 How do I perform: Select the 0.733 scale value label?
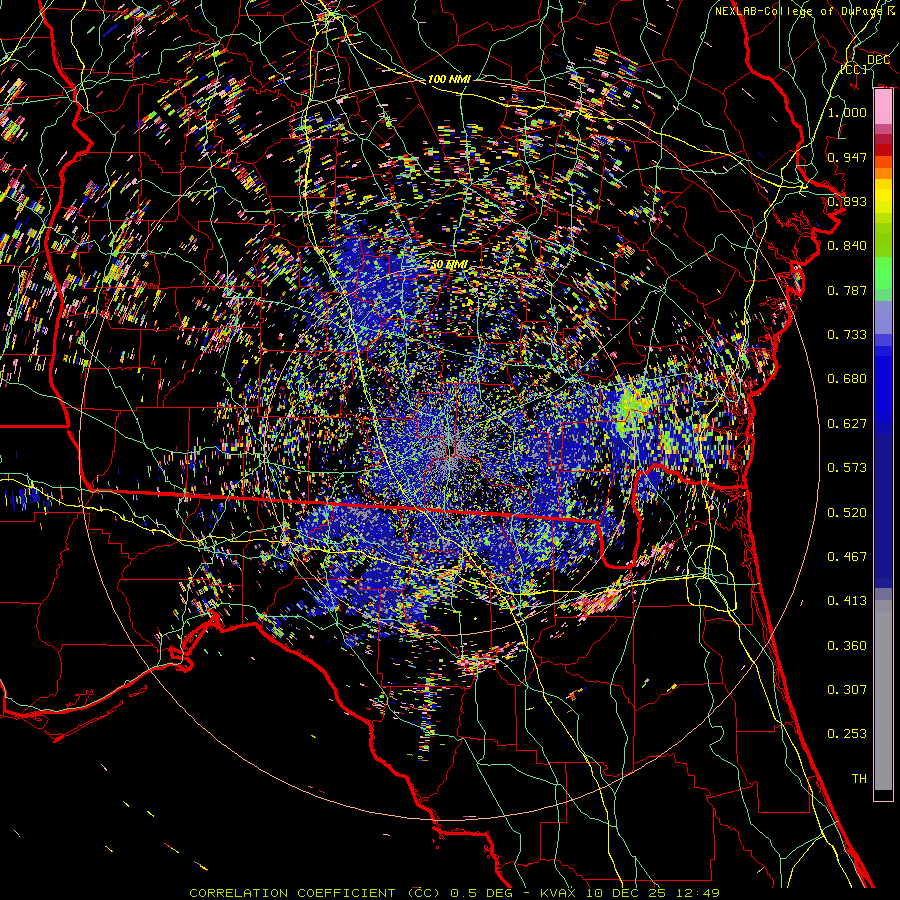(847, 335)
